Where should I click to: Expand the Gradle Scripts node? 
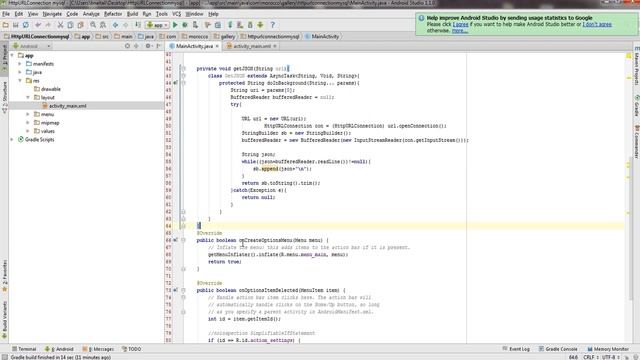[12, 140]
